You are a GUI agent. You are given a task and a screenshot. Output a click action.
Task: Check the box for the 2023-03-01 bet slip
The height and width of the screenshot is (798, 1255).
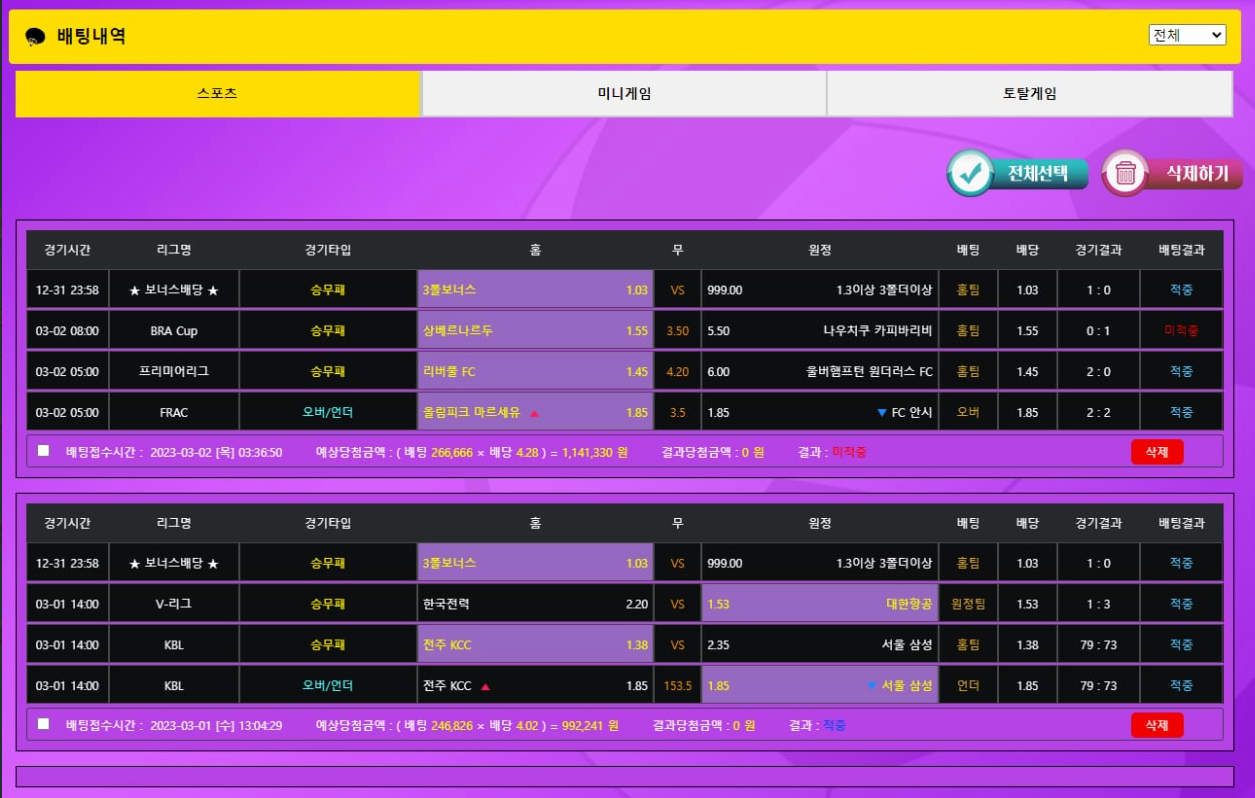[43, 724]
